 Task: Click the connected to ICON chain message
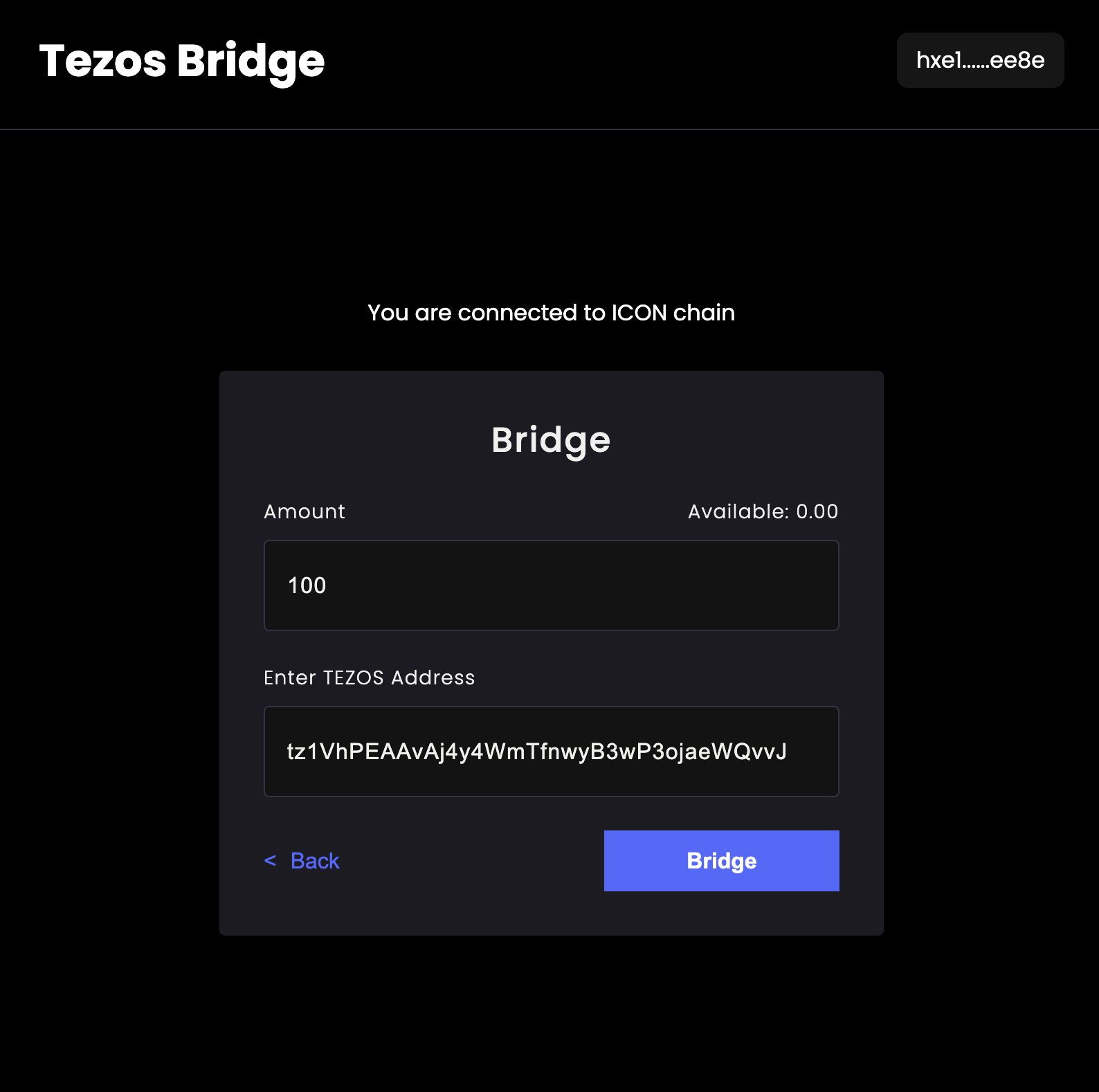(x=551, y=313)
